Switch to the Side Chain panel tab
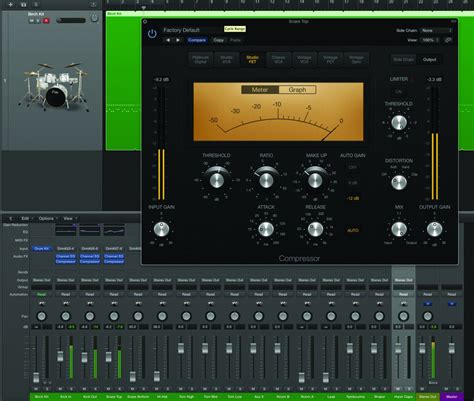This screenshot has width=474, height=401. pyautogui.click(x=404, y=60)
